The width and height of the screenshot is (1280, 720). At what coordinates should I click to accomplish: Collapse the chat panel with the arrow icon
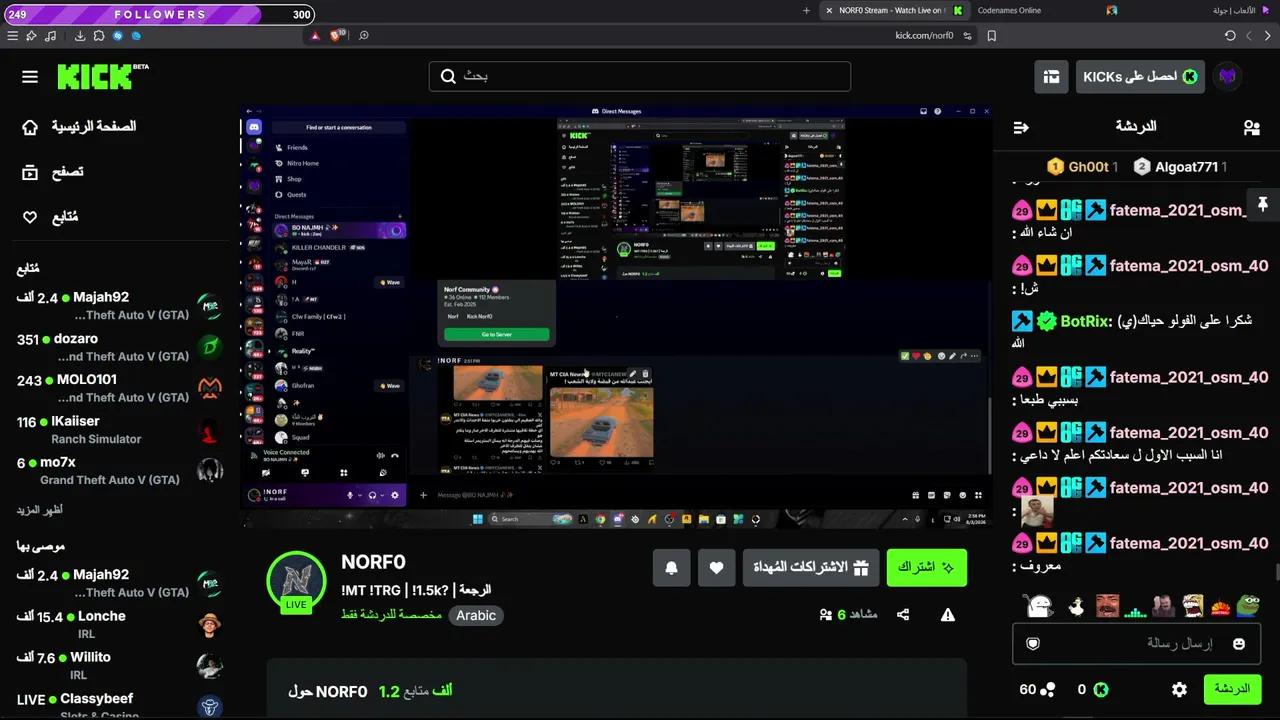pos(1021,127)
